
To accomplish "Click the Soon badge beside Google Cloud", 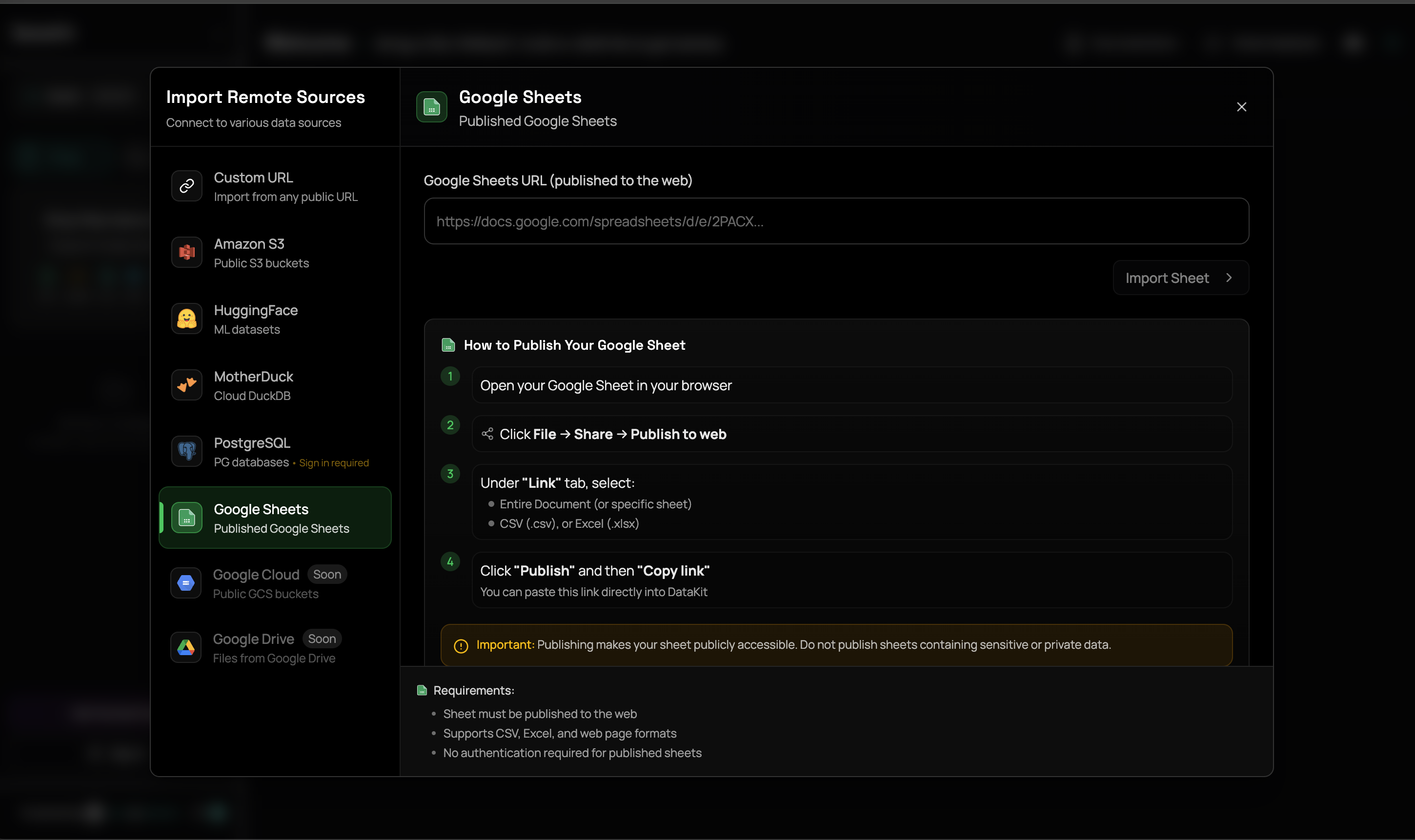I will (326, 575).
